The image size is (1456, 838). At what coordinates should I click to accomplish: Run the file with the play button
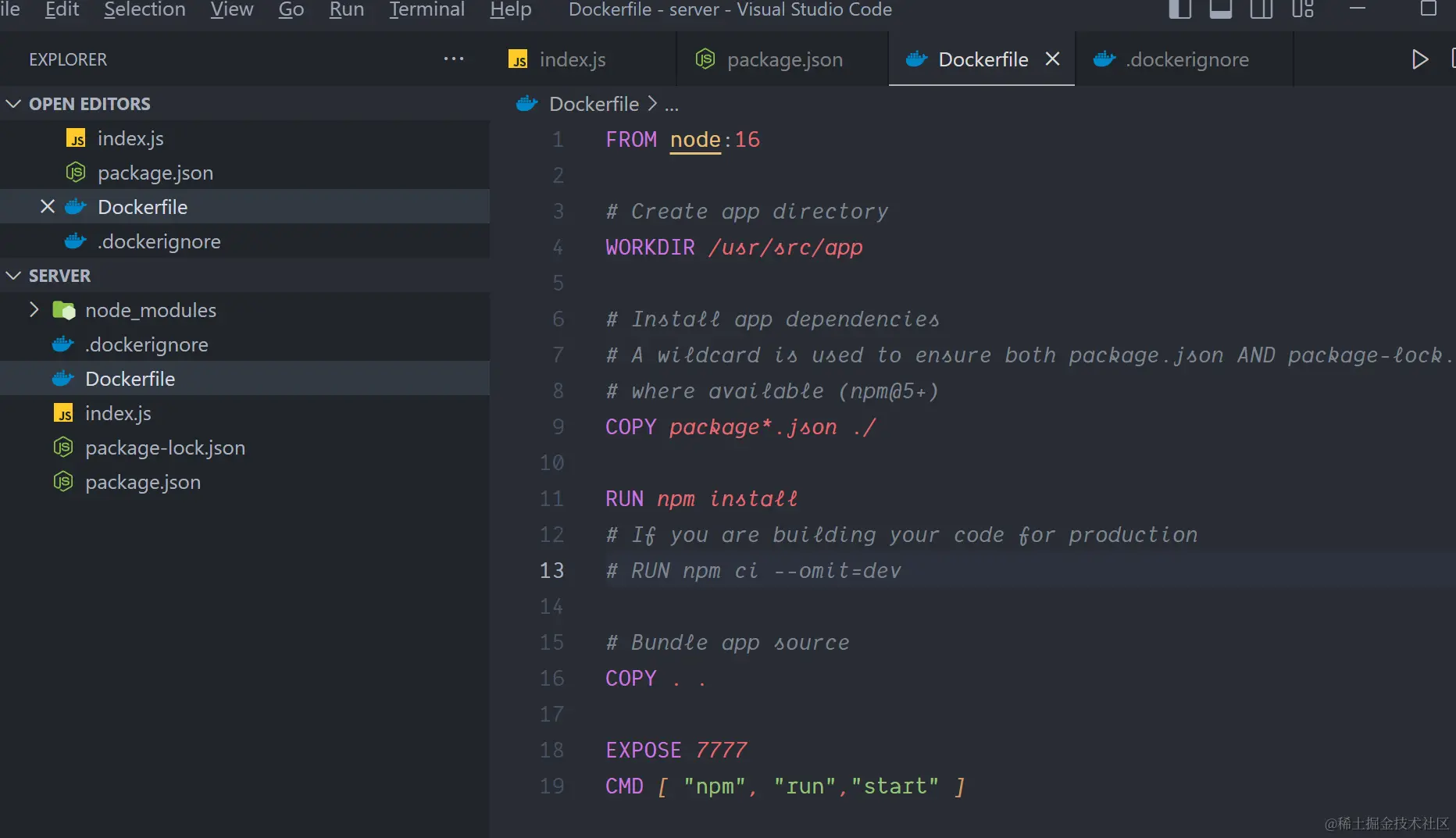pyautogui.click(x=1419, y=59)
